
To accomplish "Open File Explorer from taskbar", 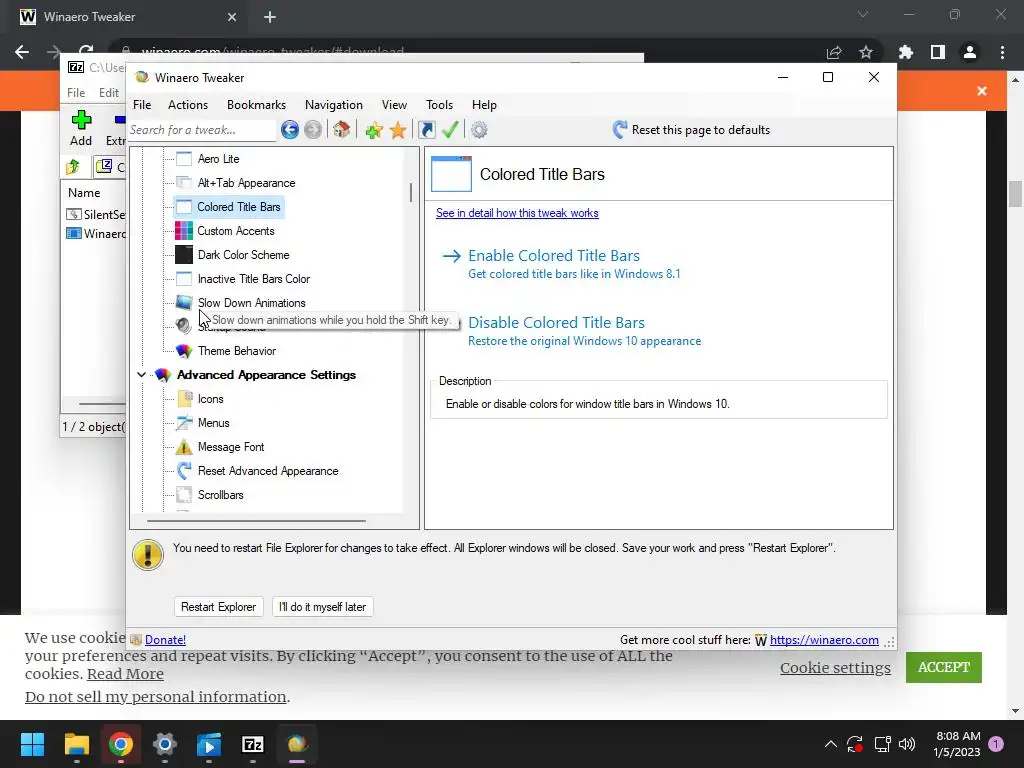I will (x=76, y=744).
